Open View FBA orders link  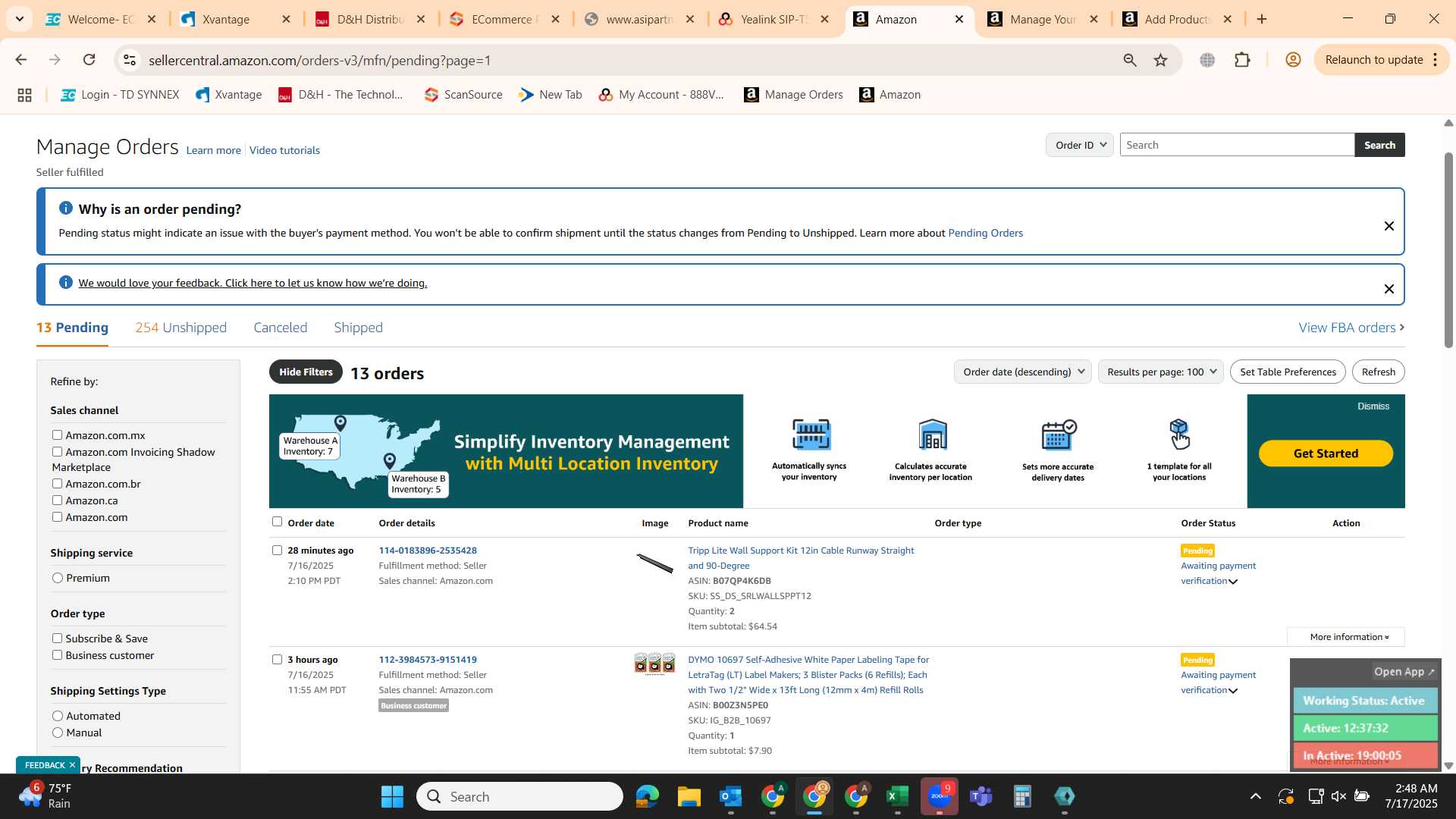(x=1351, y=328)
